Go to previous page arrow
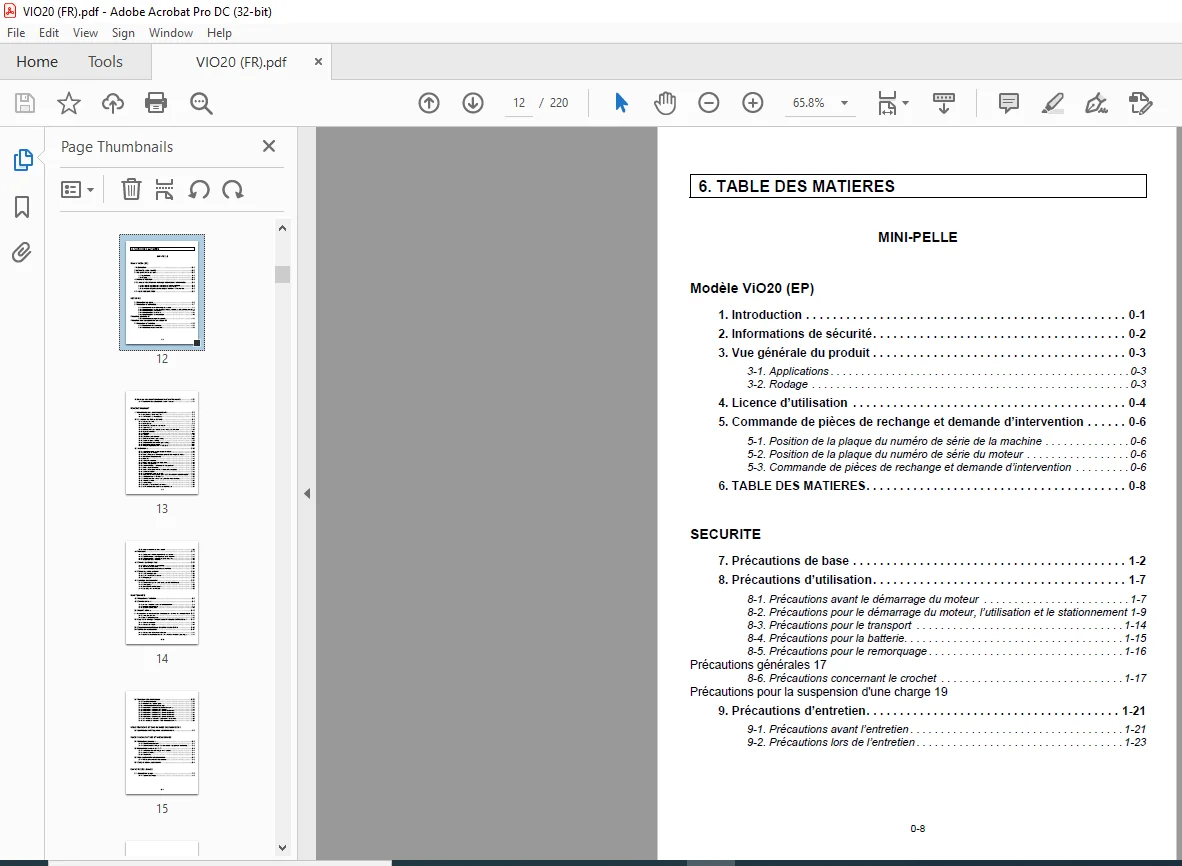The height and width of the screenshot is (866, 1182). tap(429, 103)
